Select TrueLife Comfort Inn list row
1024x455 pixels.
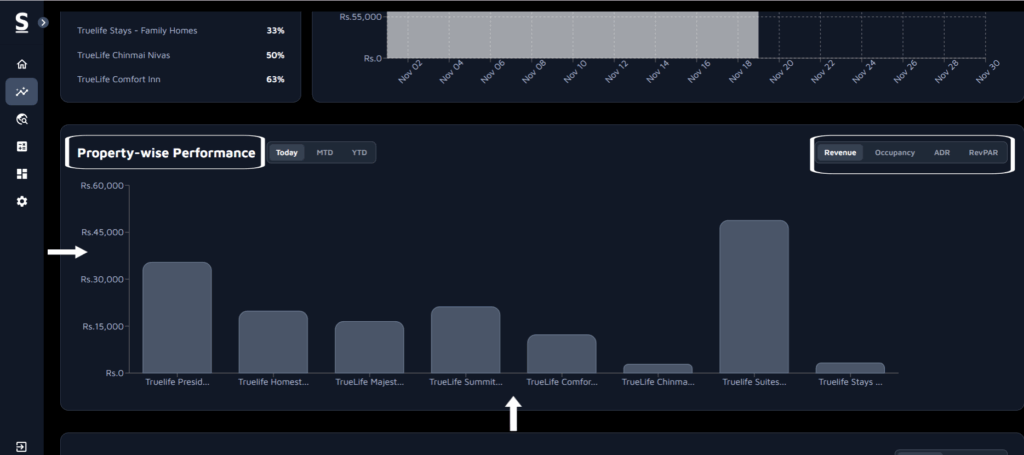click(181, 79)
